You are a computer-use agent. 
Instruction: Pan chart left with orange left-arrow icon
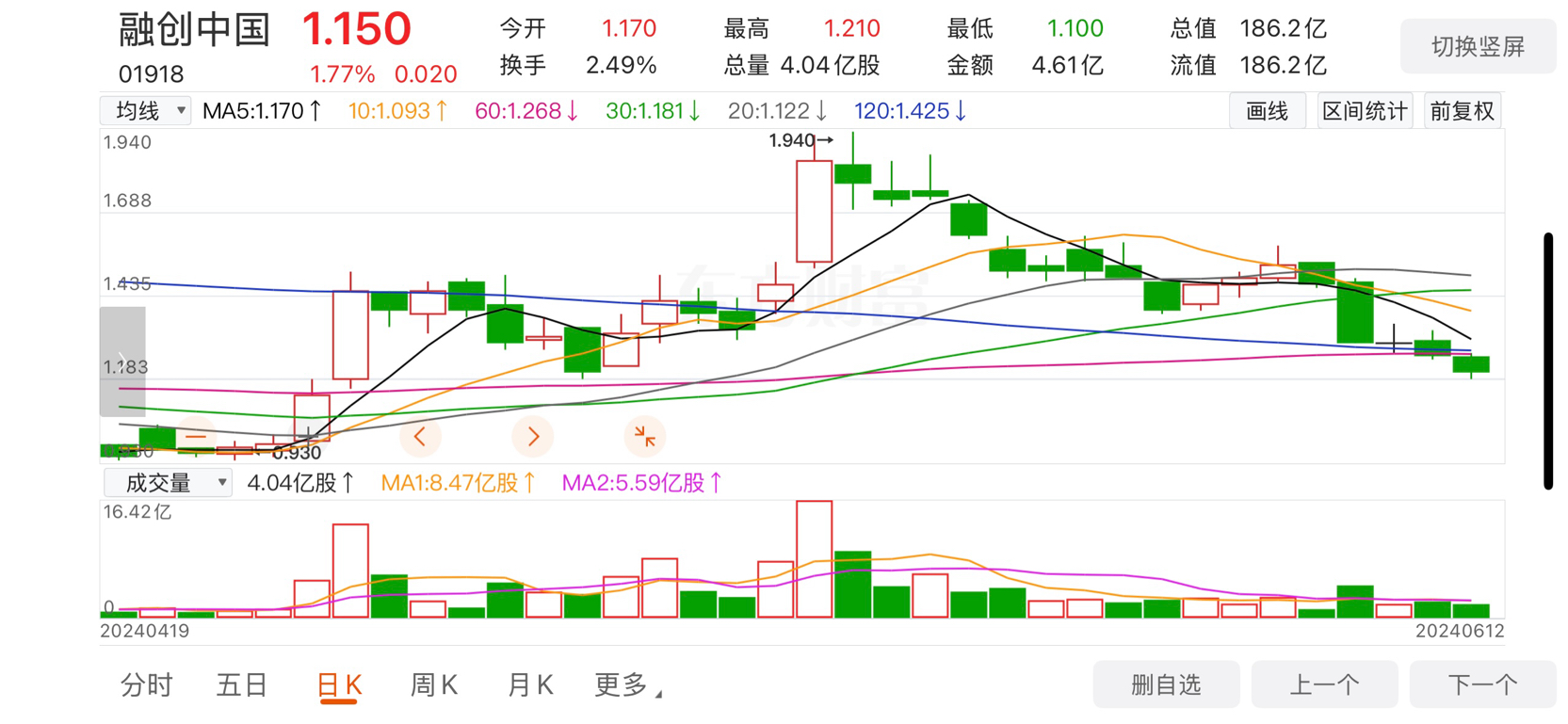pos(420,437)
